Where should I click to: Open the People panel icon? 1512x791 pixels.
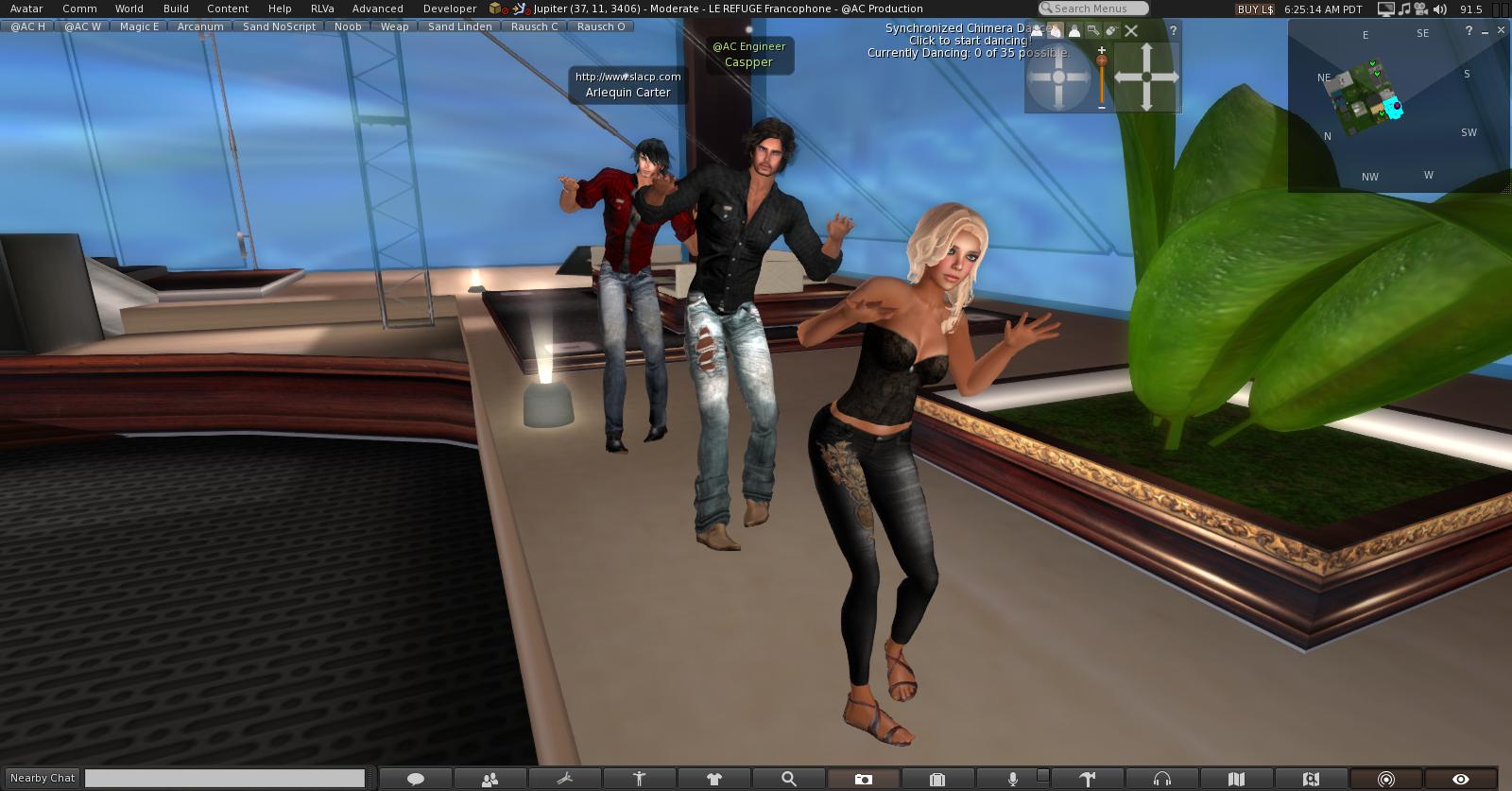pyautogui.click(x=490, y=779)
